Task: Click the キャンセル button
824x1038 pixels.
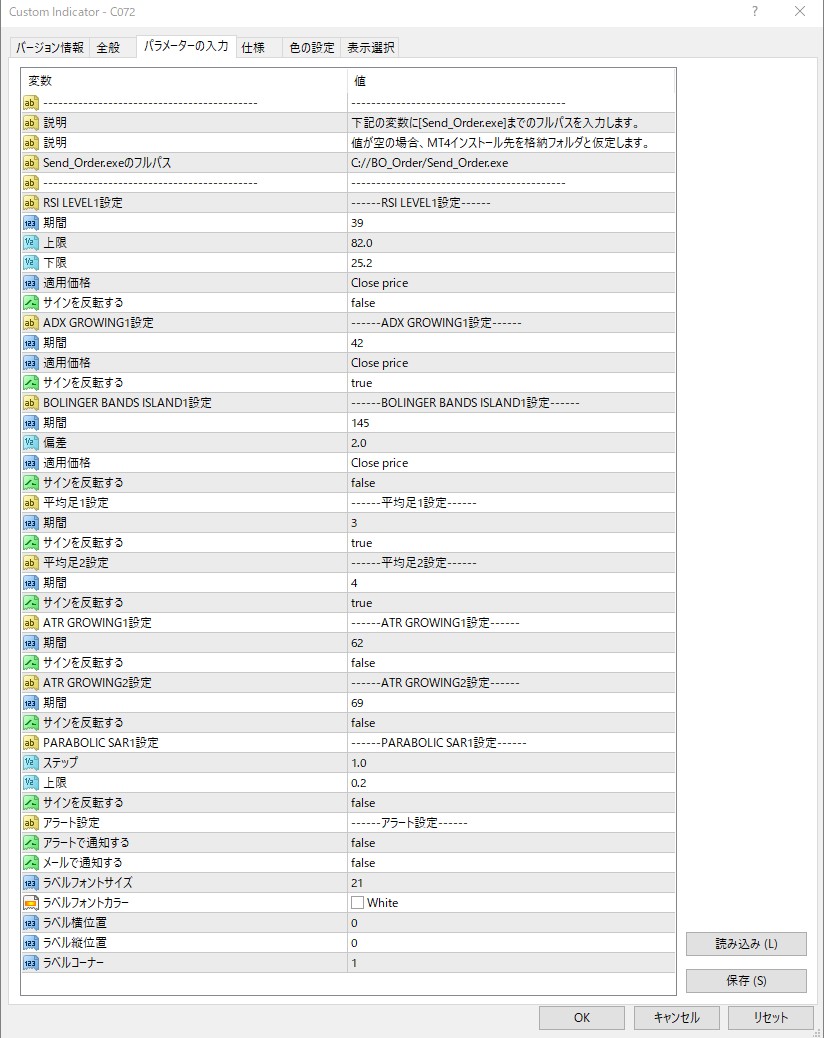Action: coord(676,1017)
